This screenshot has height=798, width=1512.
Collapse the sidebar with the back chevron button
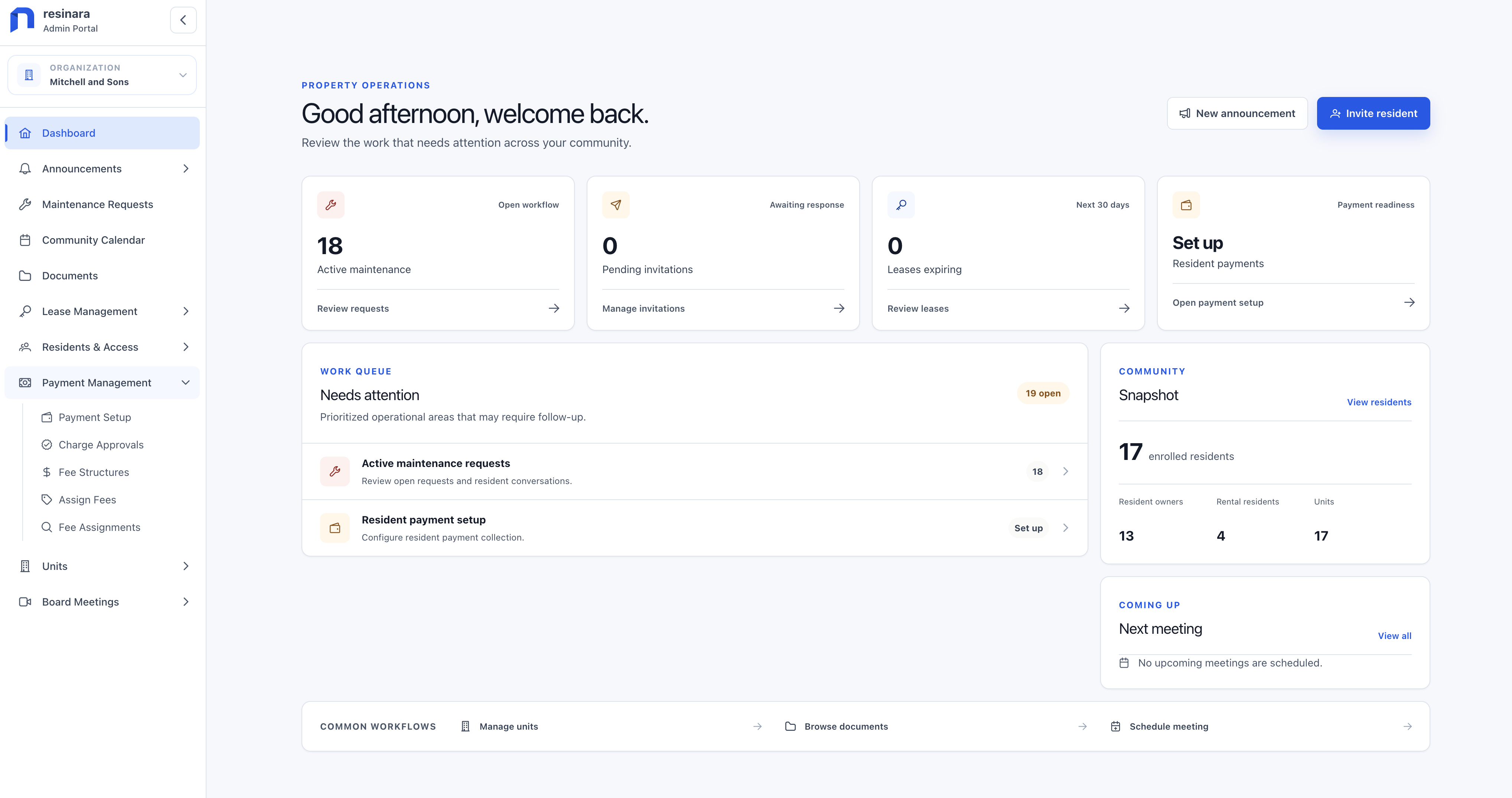[183, 20]
